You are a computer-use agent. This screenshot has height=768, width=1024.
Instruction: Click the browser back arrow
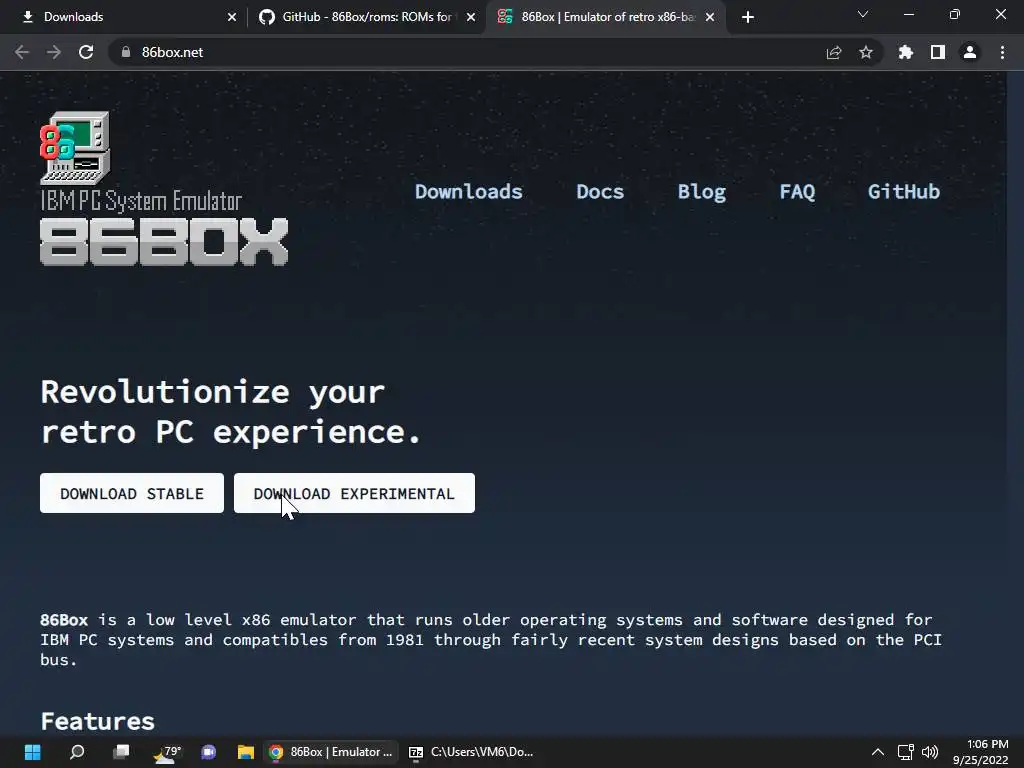[22, 52]
